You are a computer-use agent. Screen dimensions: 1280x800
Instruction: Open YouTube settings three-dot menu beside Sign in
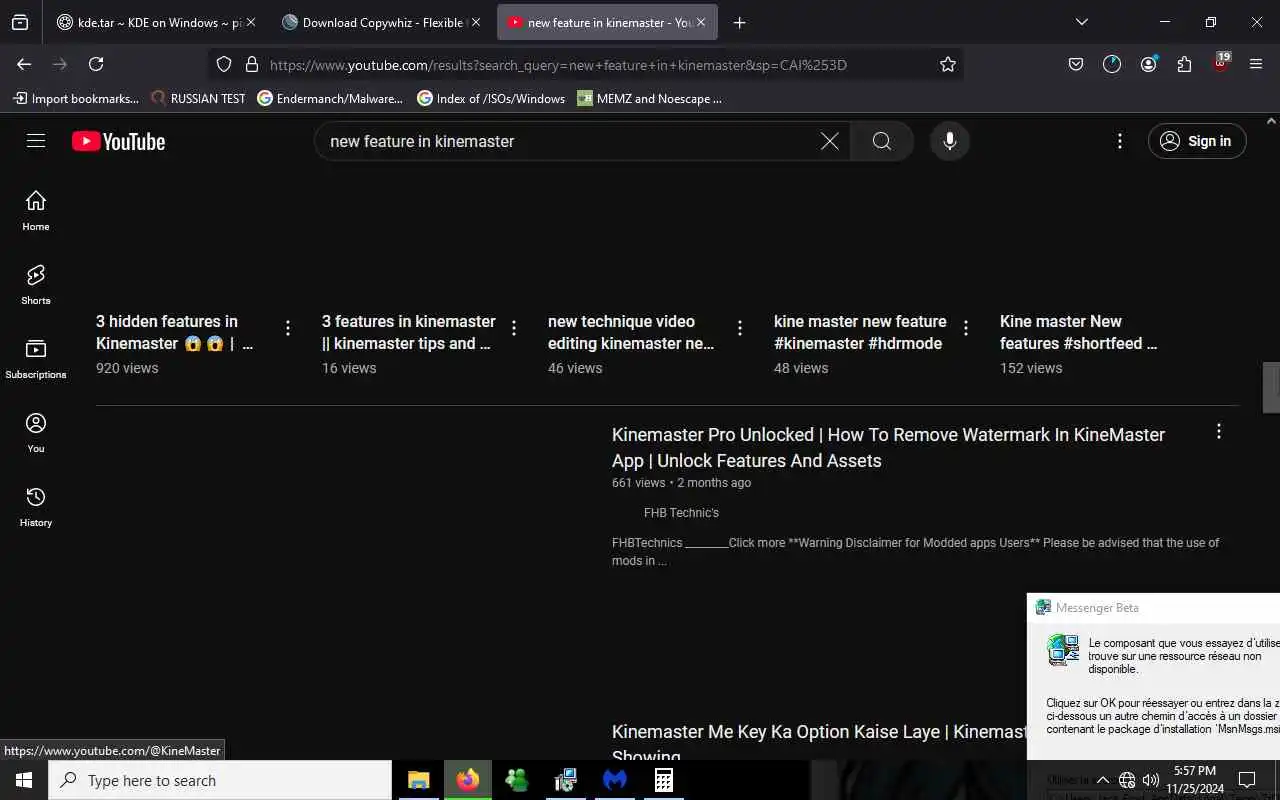1120,141
